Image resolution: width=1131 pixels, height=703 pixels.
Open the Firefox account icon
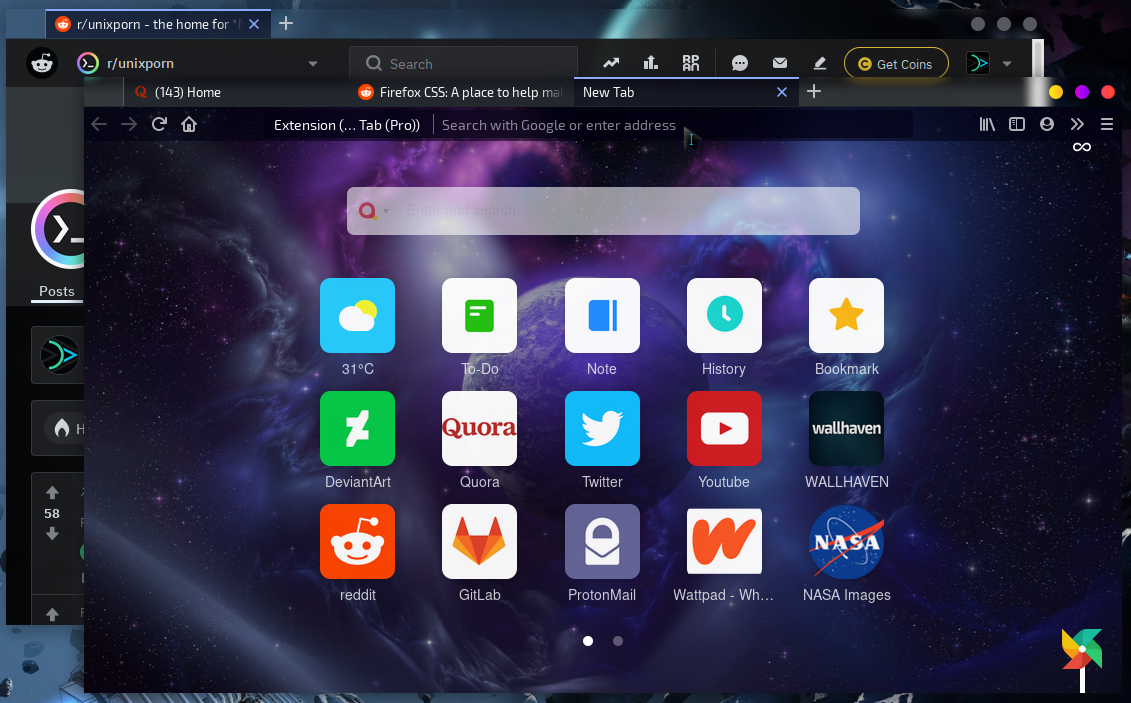point(1047,124)
